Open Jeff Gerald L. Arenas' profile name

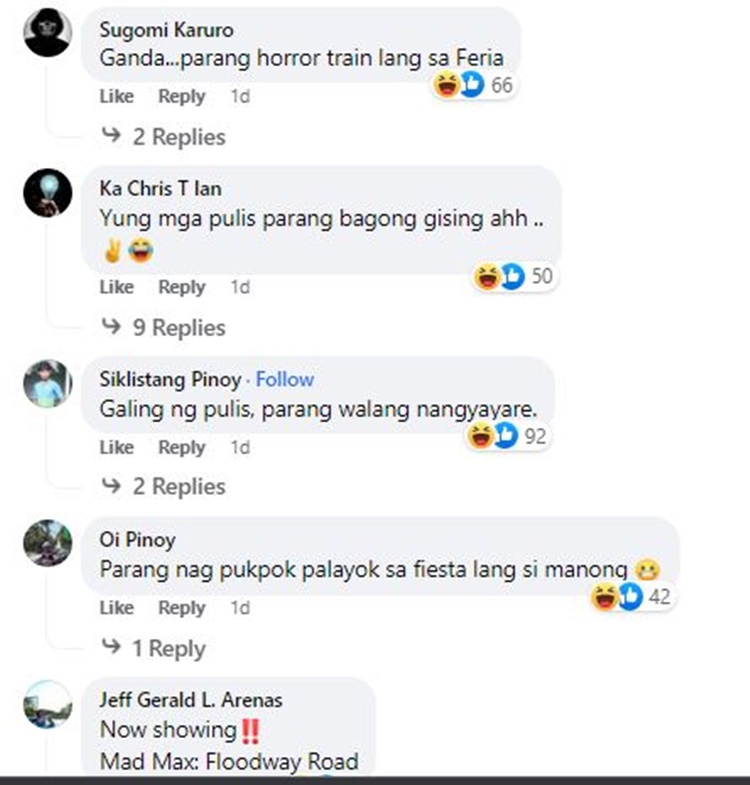point(191,699)
